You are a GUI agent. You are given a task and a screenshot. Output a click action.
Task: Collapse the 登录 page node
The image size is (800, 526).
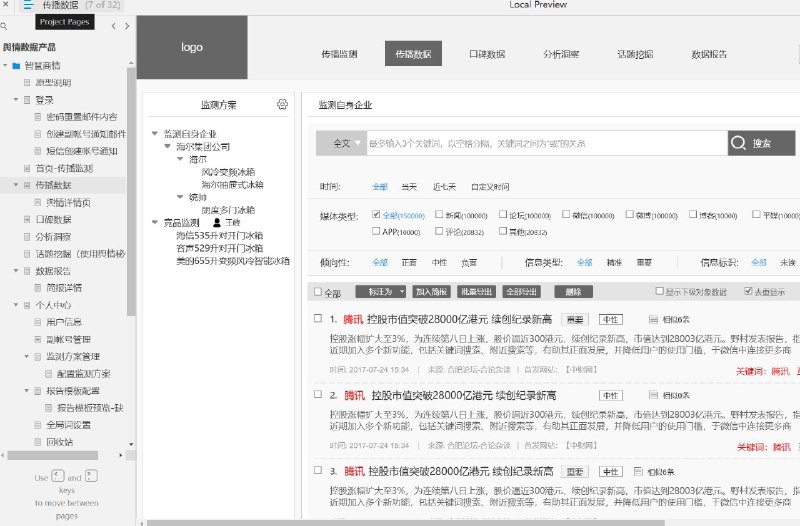tap(16, 100)
